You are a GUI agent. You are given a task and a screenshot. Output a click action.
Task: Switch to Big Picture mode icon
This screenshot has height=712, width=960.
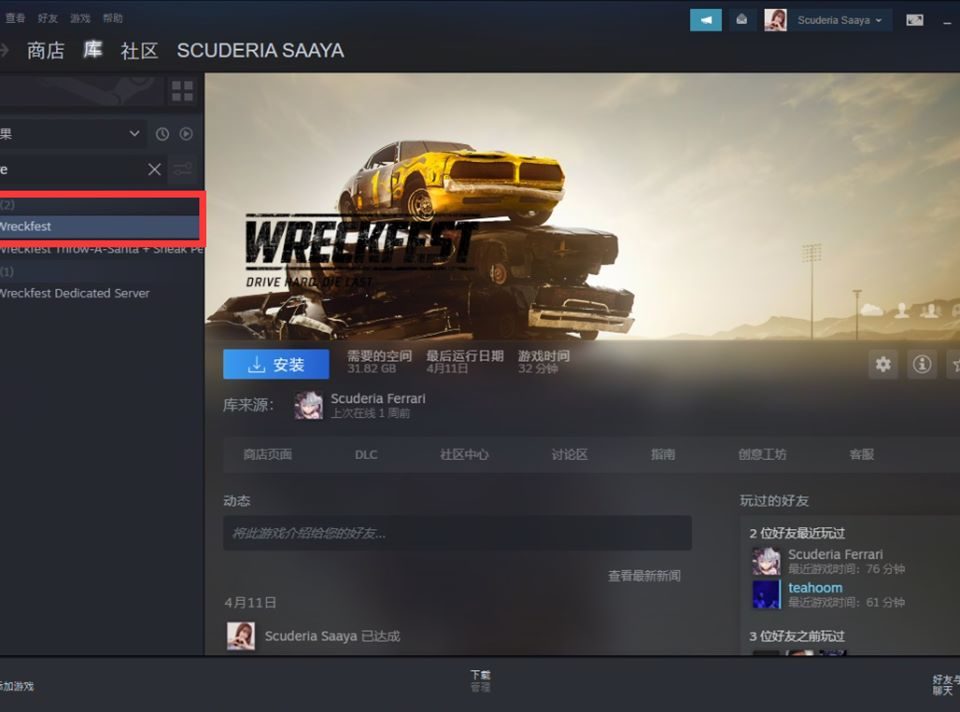[915, 20]
